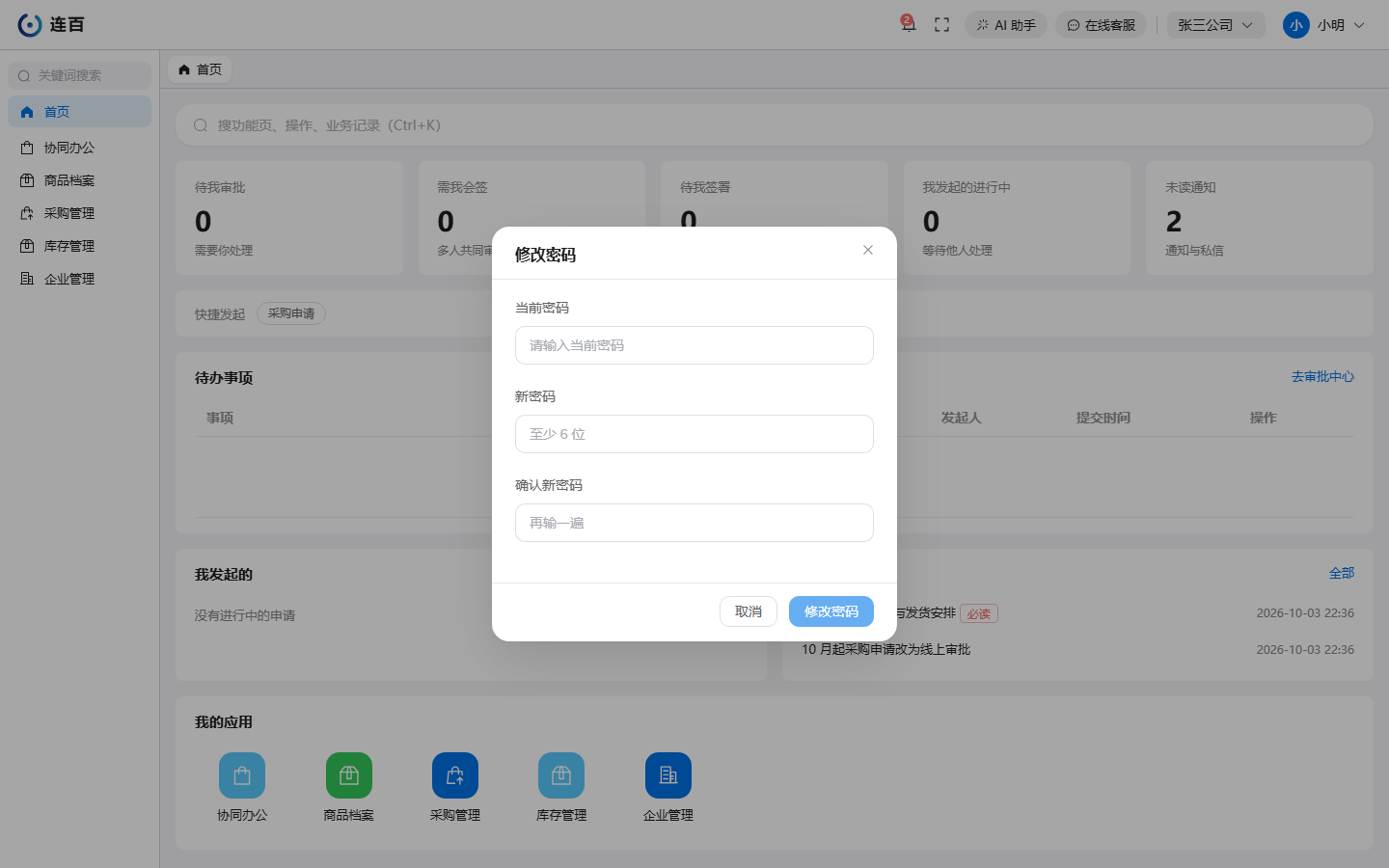The height and width of the screenshot is (868, 1389).
Task: Click the global search bar (Ctrl+K)
Action: pos(774,125)
